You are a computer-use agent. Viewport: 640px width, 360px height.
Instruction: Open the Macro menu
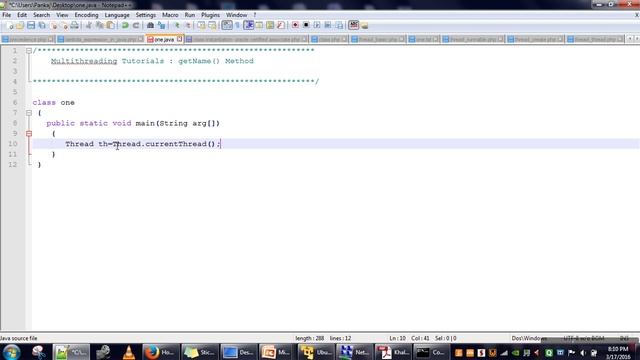click(170, 15)
